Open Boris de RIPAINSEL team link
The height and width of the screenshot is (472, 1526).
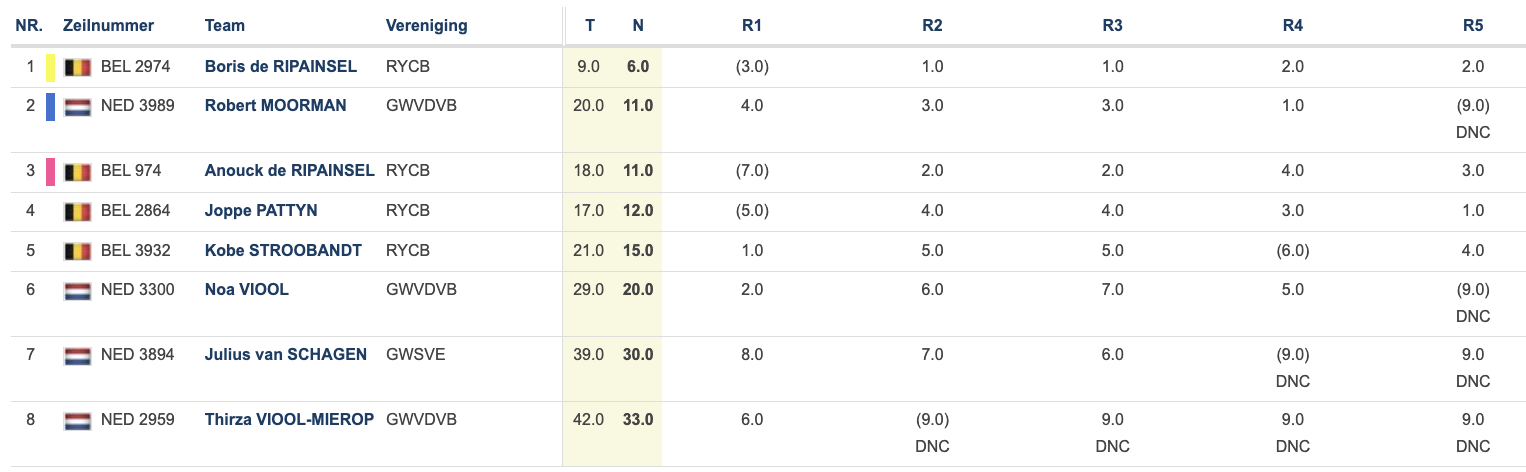tap(280, 67)
